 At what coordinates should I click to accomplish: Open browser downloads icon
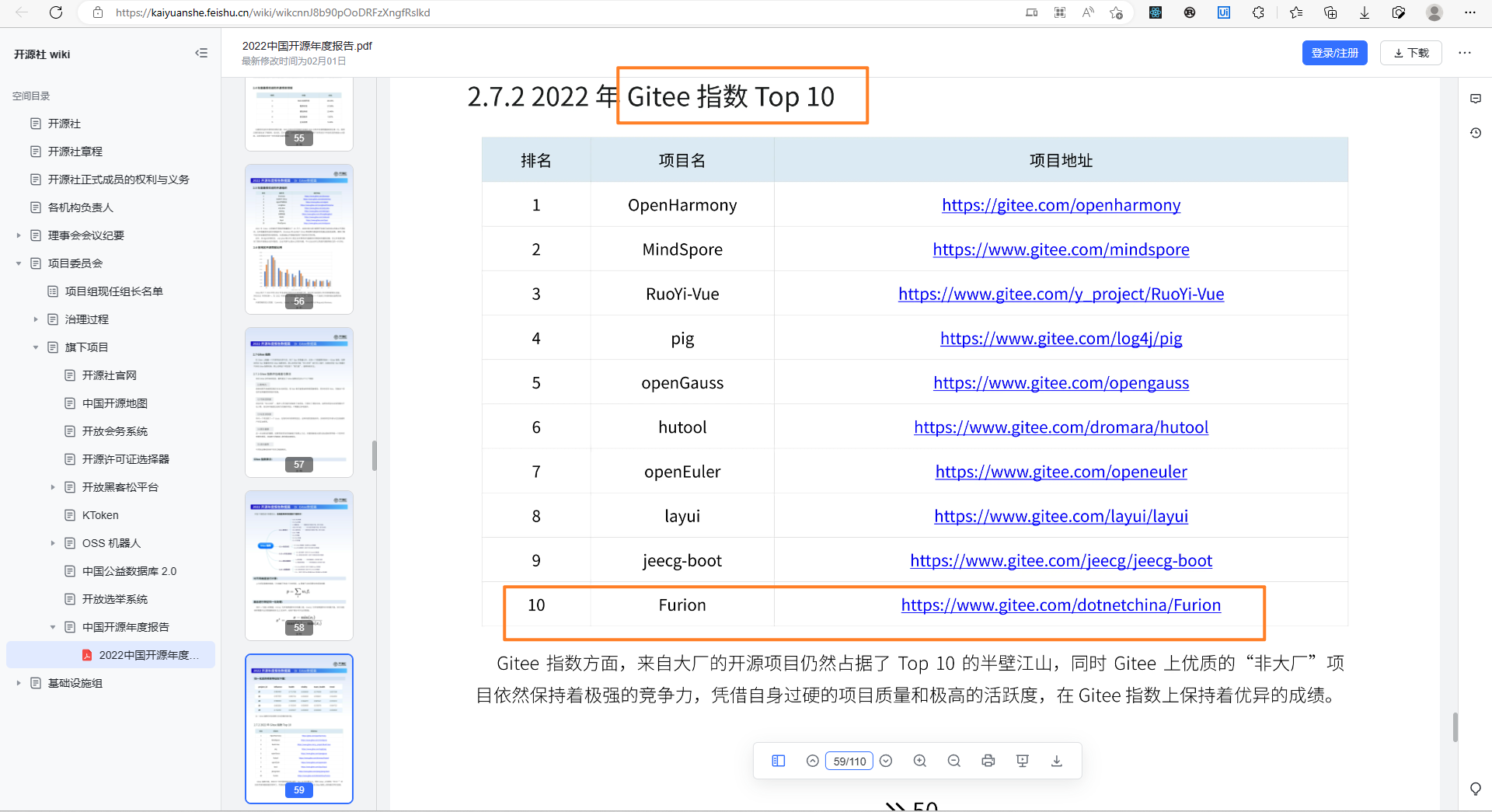(1365, 12)
